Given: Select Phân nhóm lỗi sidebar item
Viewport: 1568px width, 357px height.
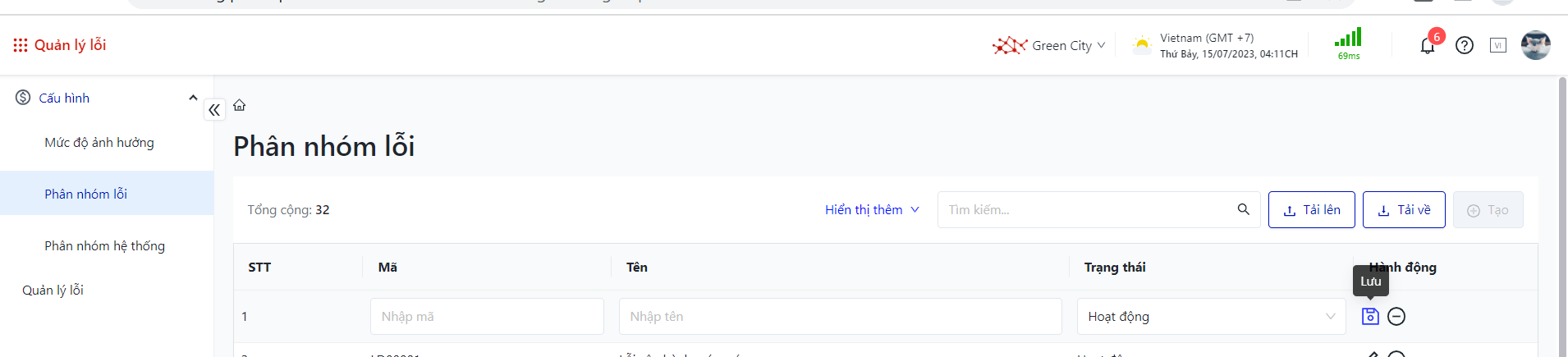Looking at the screenshot, I should pyautogui.click(x=107, y=194).
